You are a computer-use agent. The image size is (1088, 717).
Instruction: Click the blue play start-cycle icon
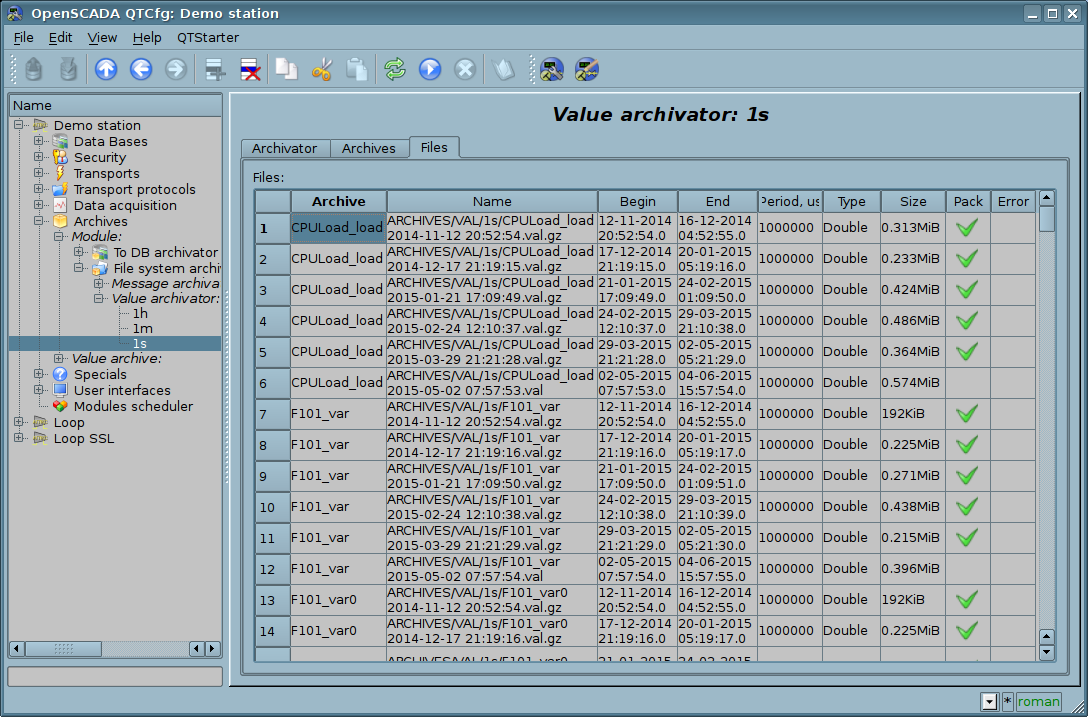tap(430, 69)
